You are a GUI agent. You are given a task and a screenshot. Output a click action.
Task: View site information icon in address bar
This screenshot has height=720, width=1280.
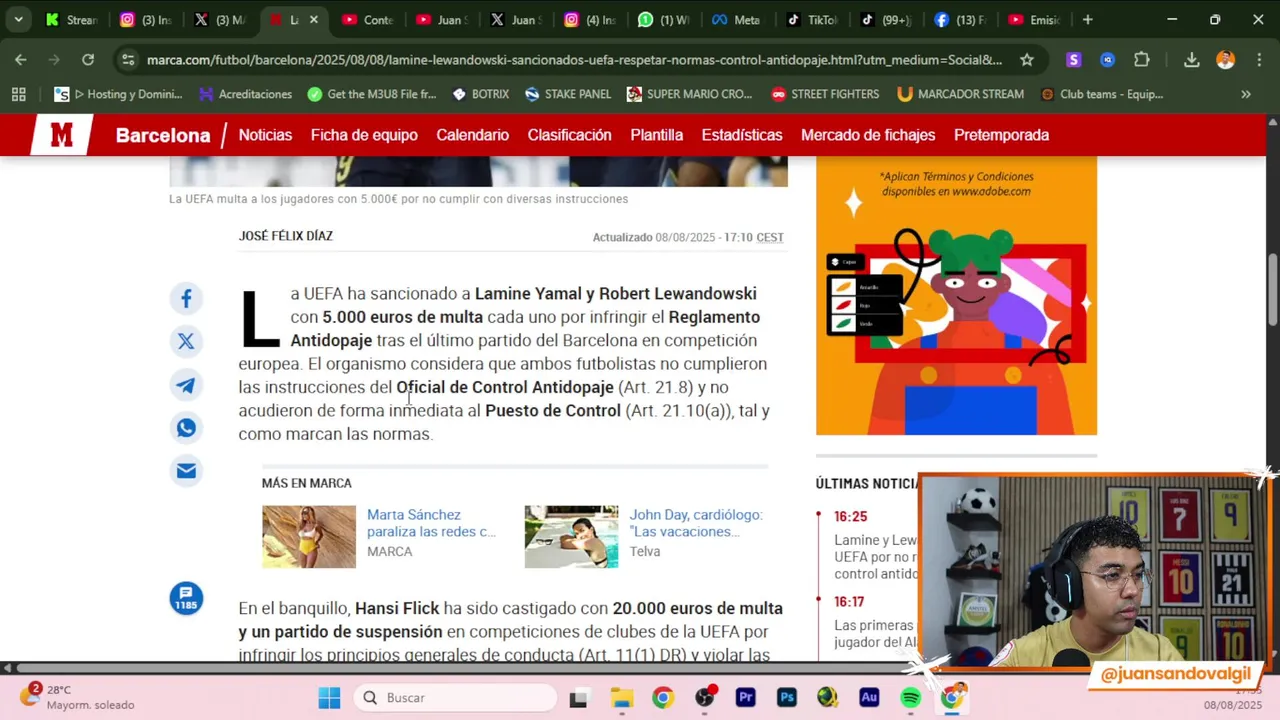click(x=128, y=60)
